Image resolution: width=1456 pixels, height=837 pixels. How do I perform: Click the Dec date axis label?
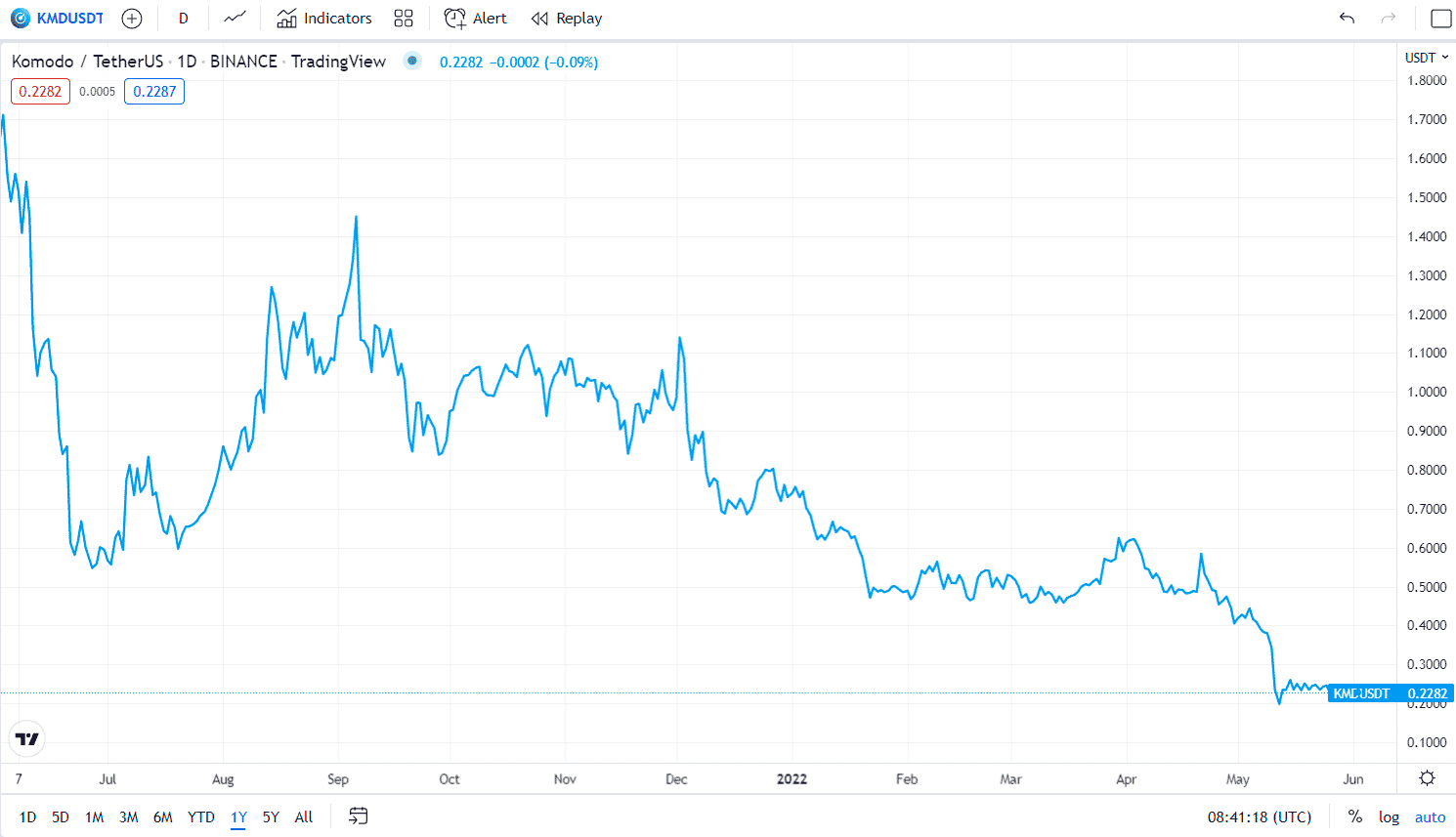[x=676, y=779]
